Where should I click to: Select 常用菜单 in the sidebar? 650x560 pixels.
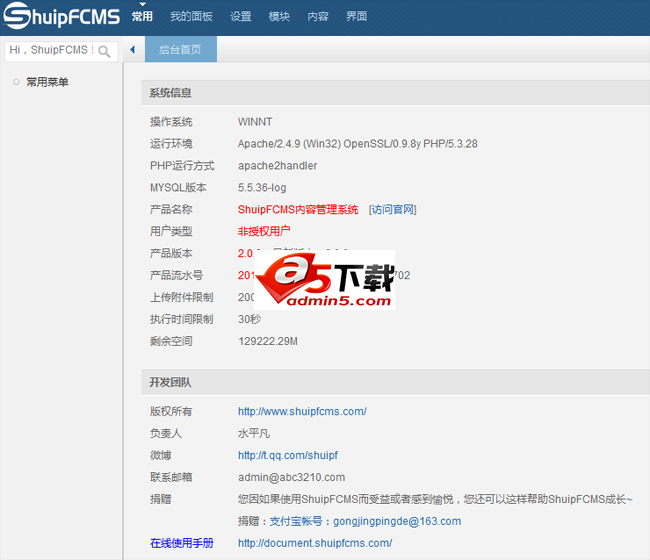[x=47, y=82]
